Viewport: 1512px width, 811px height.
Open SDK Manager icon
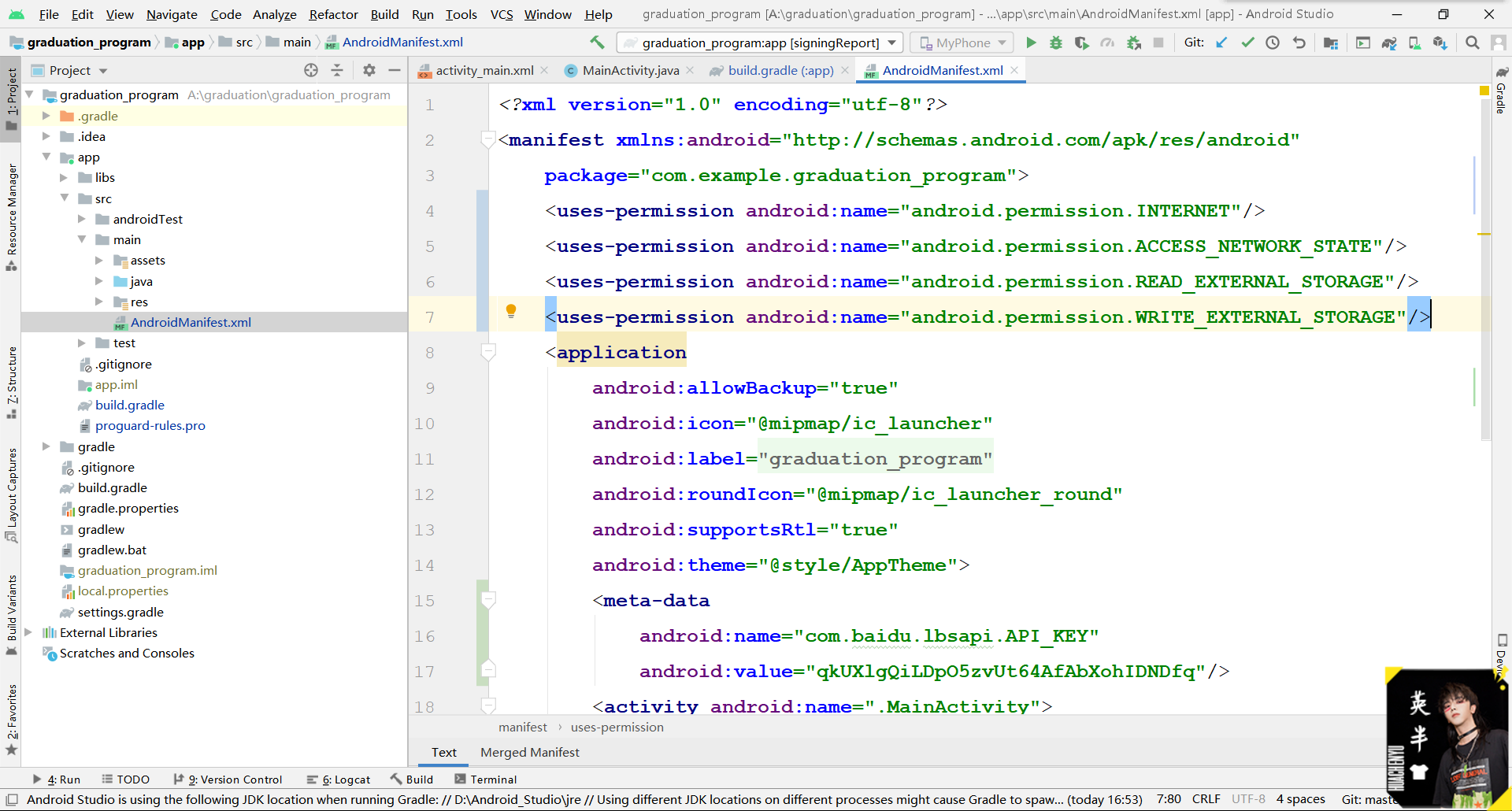[x=1440, y=43]
